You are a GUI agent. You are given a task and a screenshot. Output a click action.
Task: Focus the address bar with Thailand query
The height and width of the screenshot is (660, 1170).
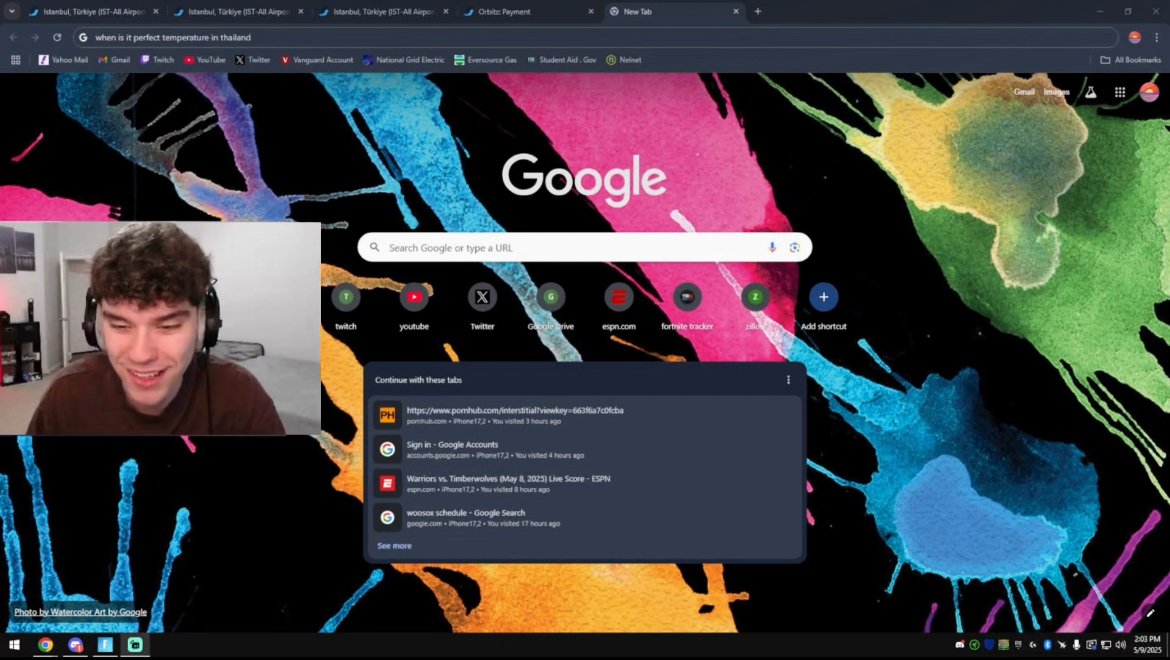[595, 37]
